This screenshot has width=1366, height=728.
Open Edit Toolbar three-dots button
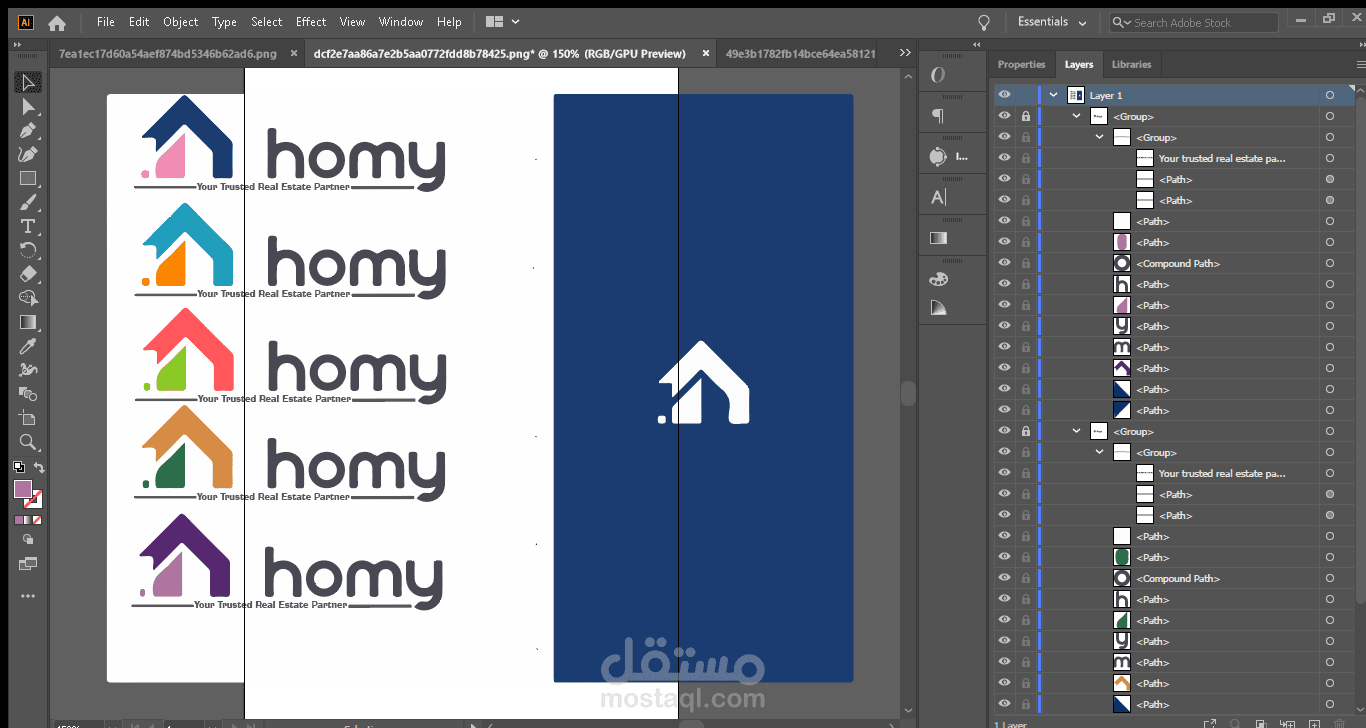[28, 596]
